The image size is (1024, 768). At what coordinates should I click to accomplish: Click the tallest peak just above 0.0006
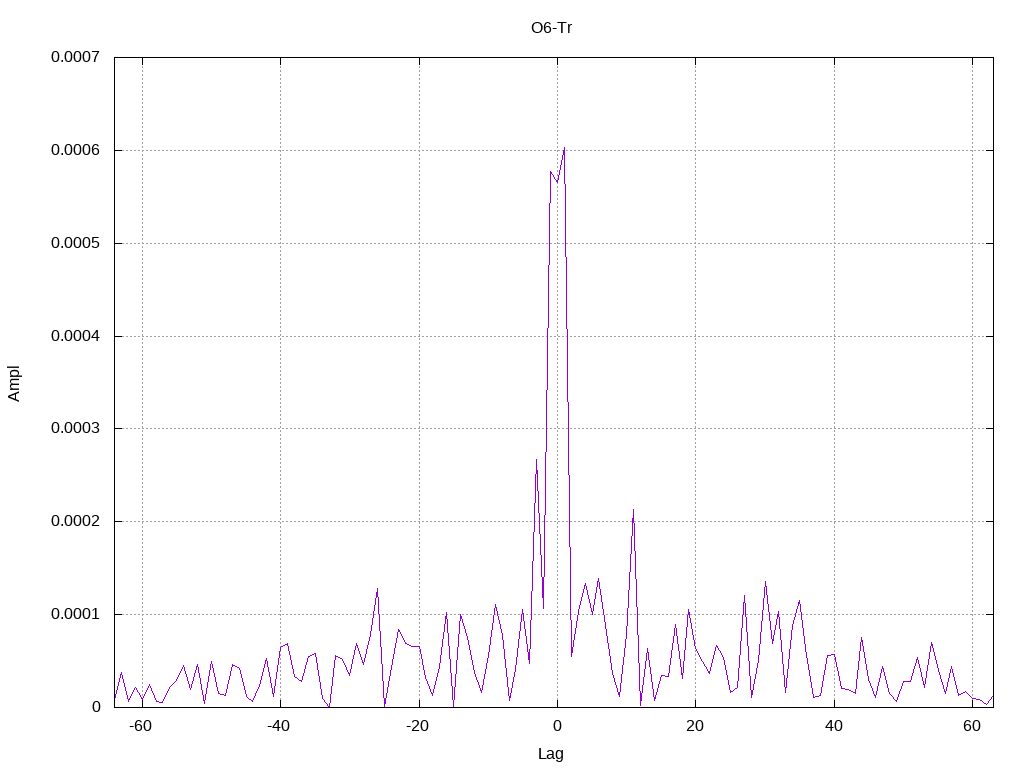pyautogui.click(x=564, y=148)
